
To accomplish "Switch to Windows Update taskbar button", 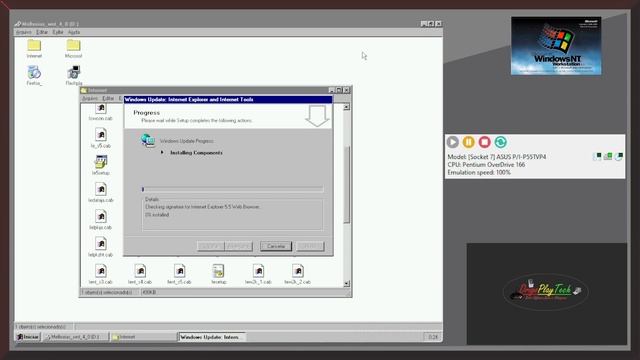I will (211, 337).
